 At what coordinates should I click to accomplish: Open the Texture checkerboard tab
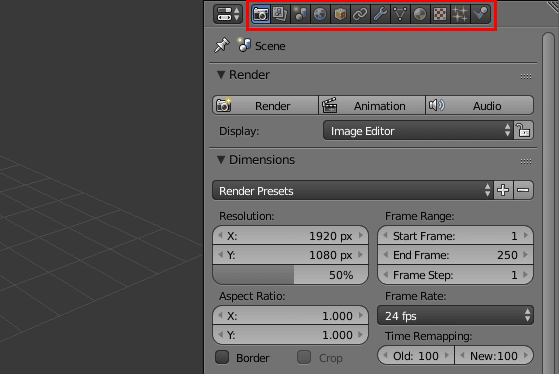point(440,14)
